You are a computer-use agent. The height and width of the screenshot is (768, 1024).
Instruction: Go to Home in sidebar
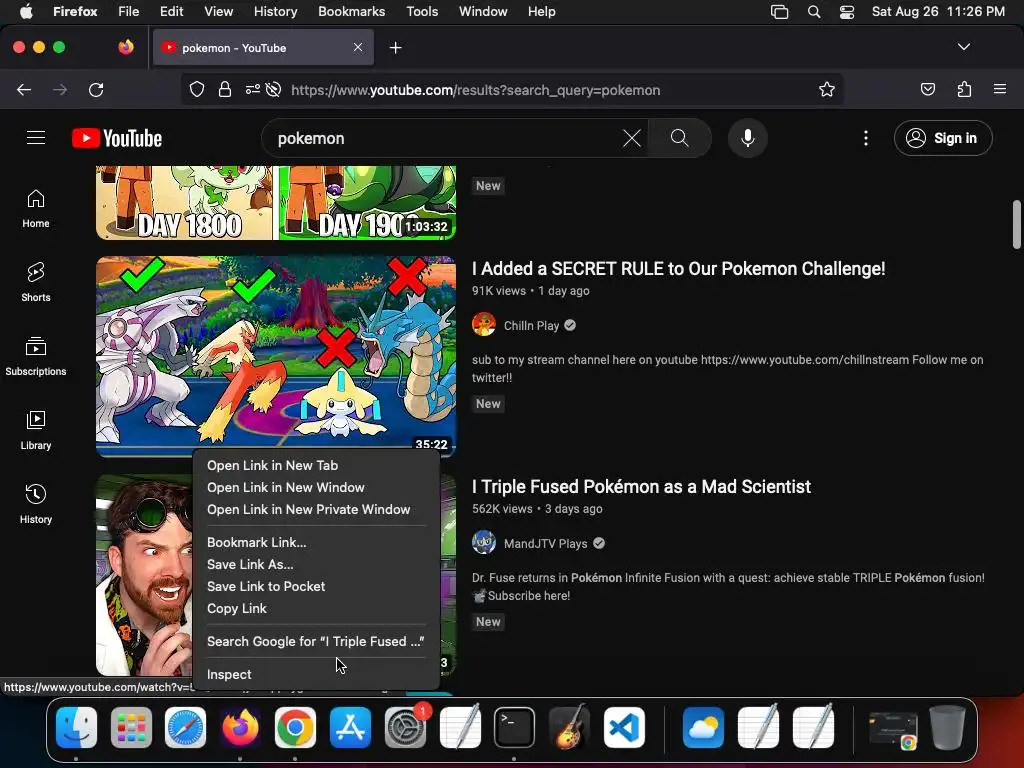36,208
